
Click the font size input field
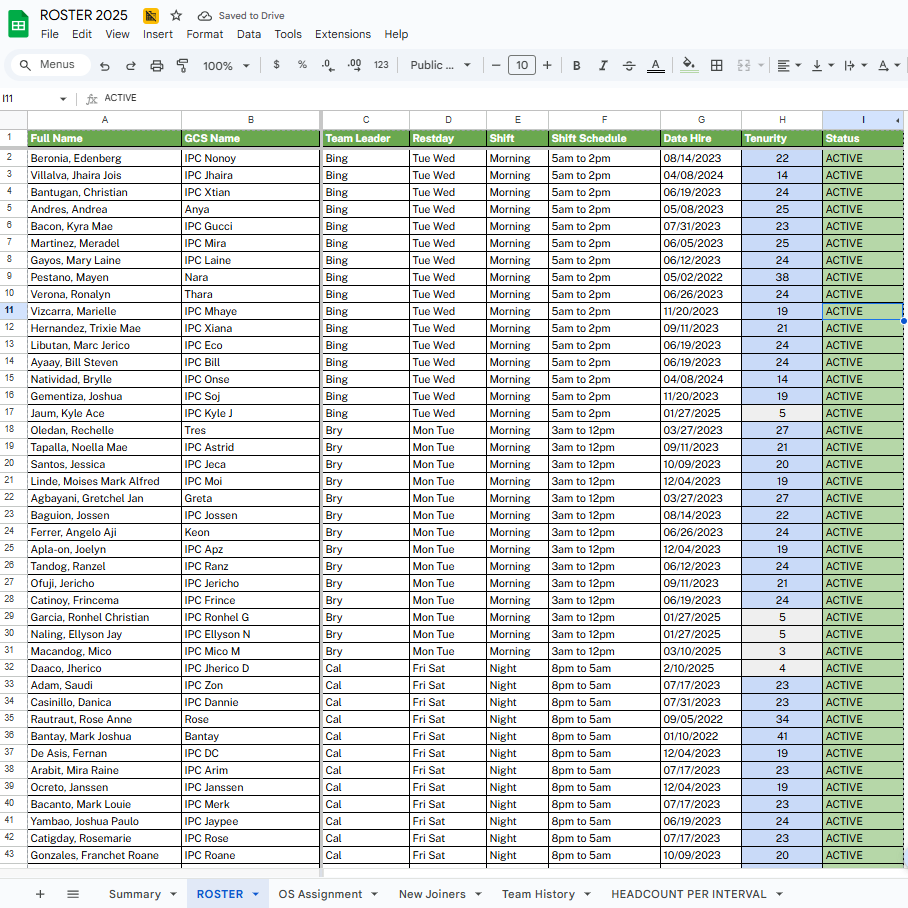[x=522, y=65]
